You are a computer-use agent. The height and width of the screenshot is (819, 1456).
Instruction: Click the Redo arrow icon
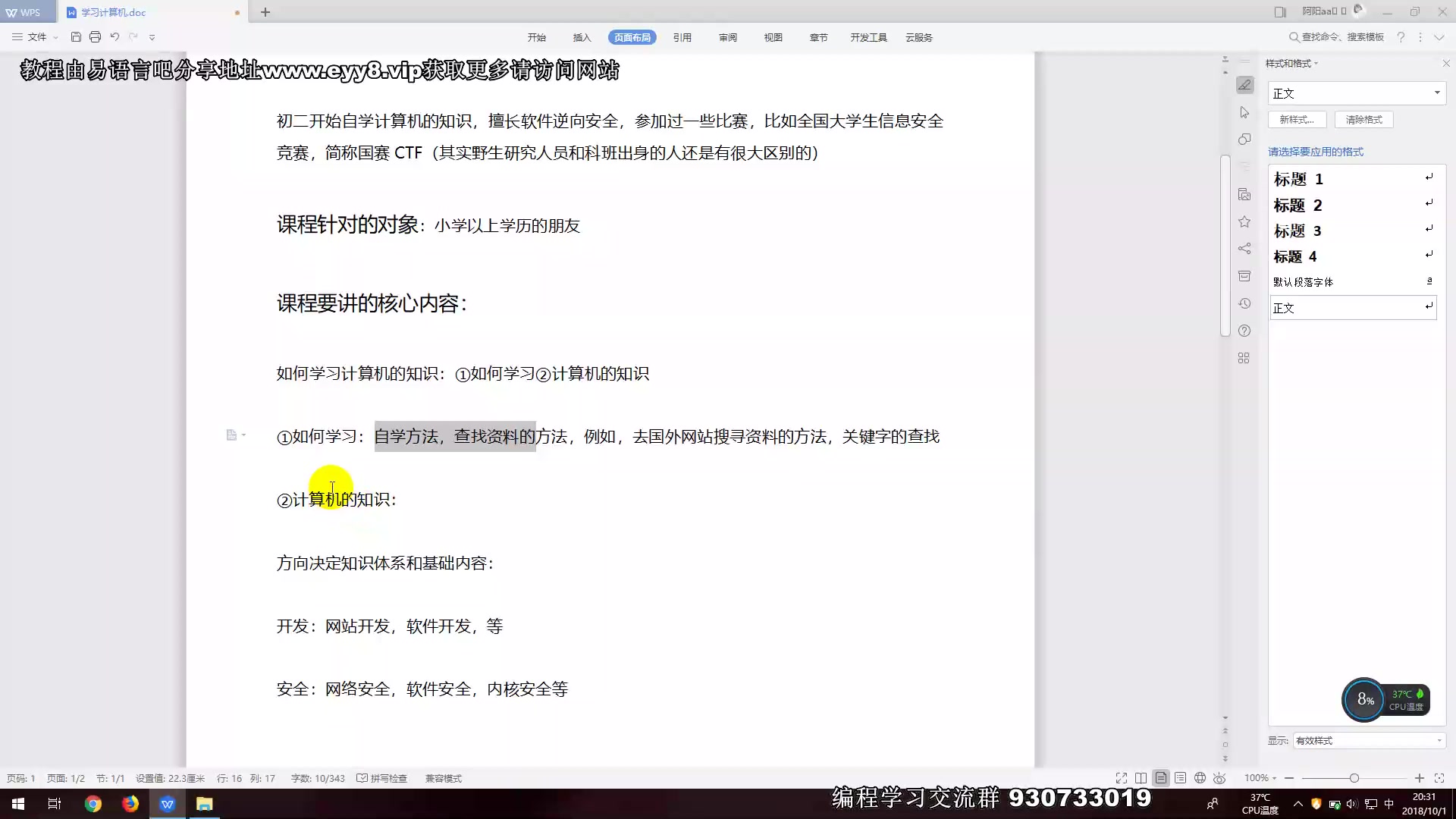[133, 37]
